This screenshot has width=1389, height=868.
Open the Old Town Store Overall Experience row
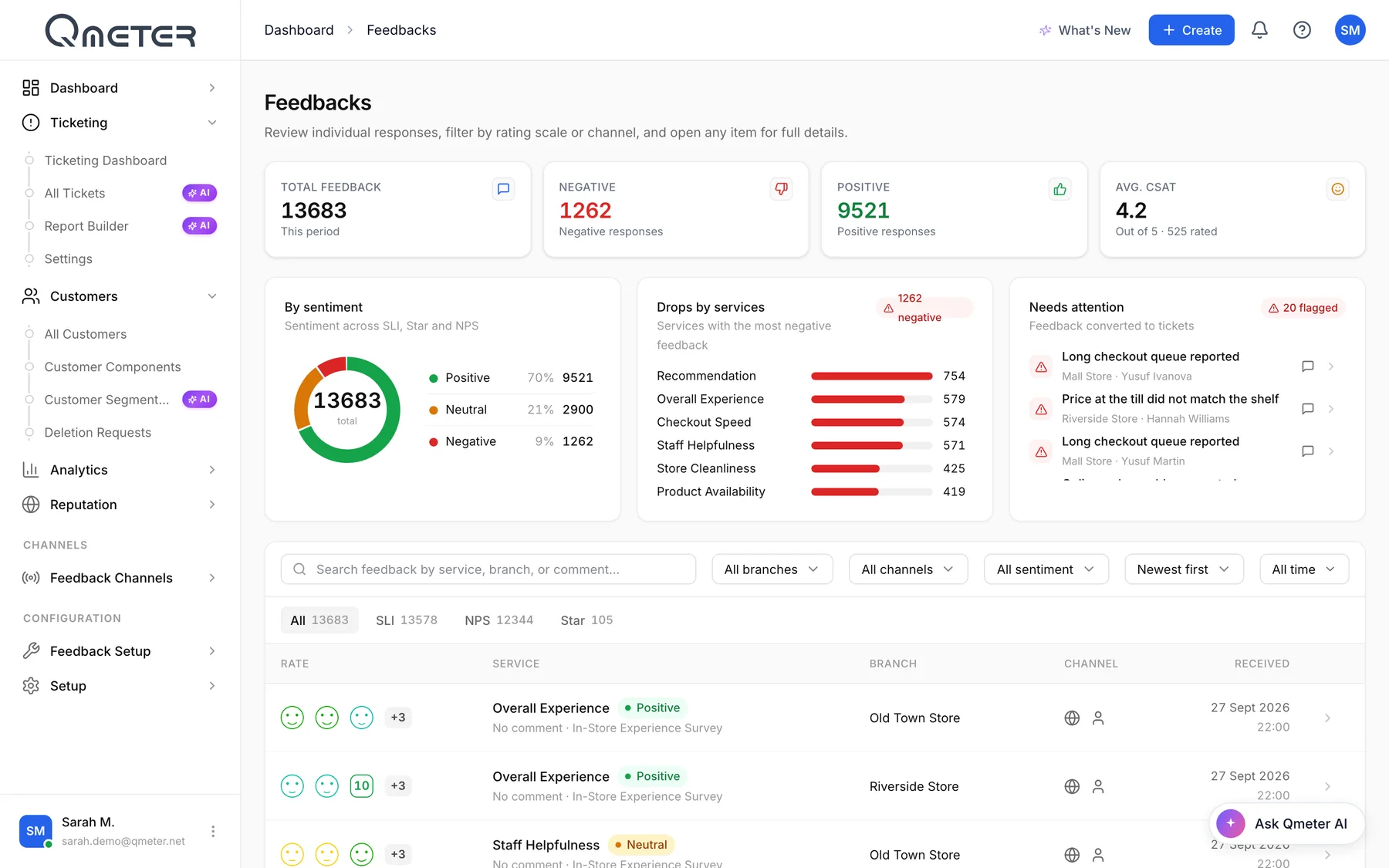[x=815, y=718]
